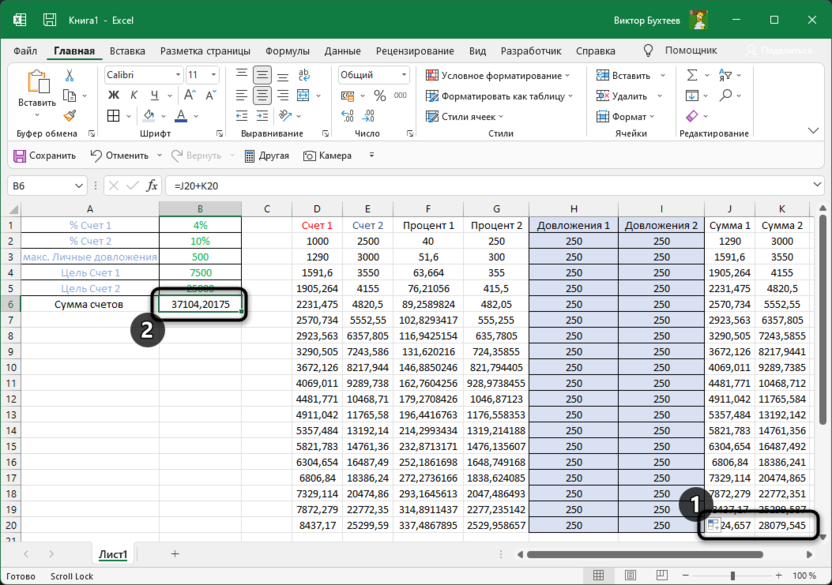Click the Сохранить quick access button
Image resolution: width=832 pixels, height=585 pixels.
click(44, 156)
